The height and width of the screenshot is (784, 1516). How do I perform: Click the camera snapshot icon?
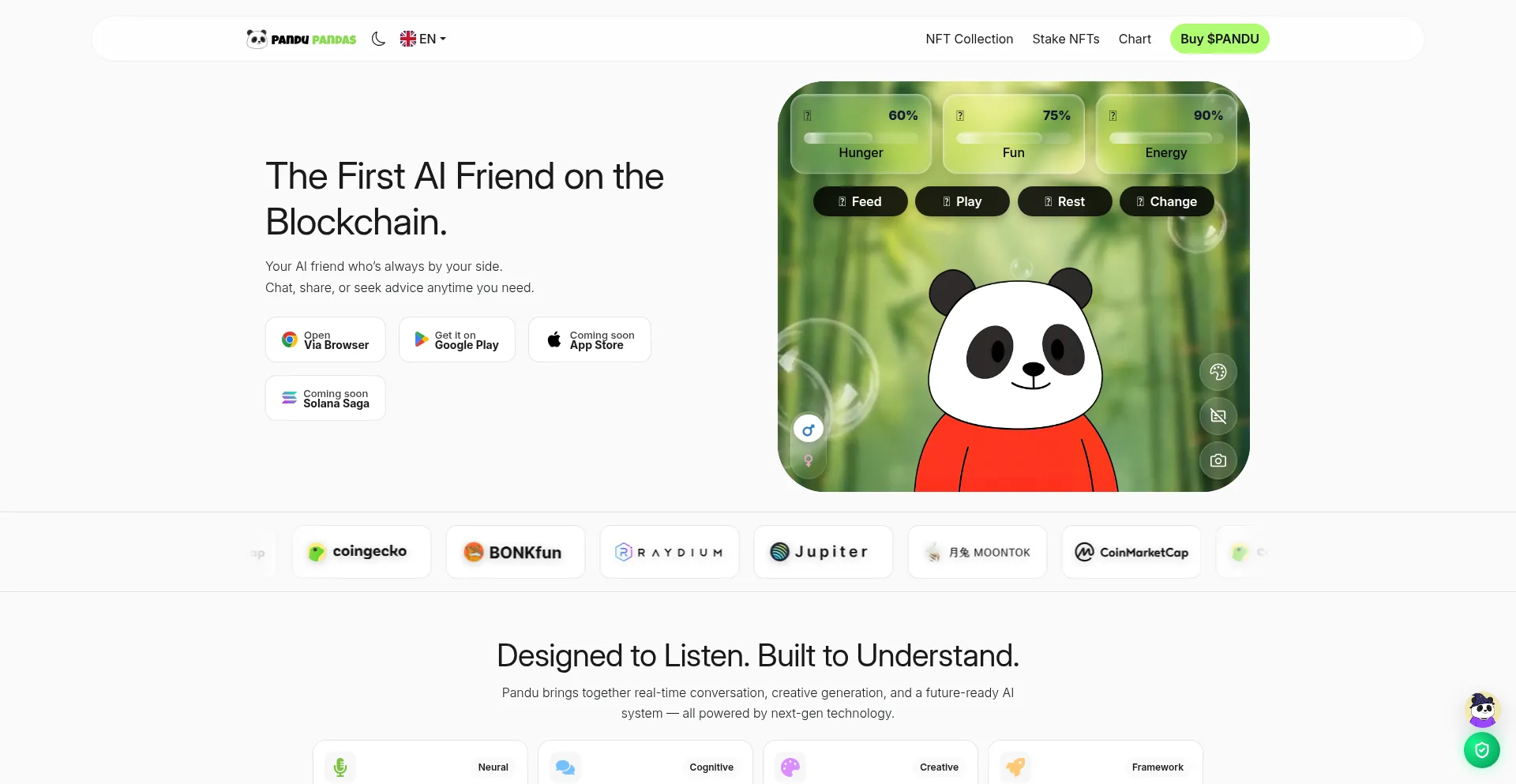[x=1218, y=460]
